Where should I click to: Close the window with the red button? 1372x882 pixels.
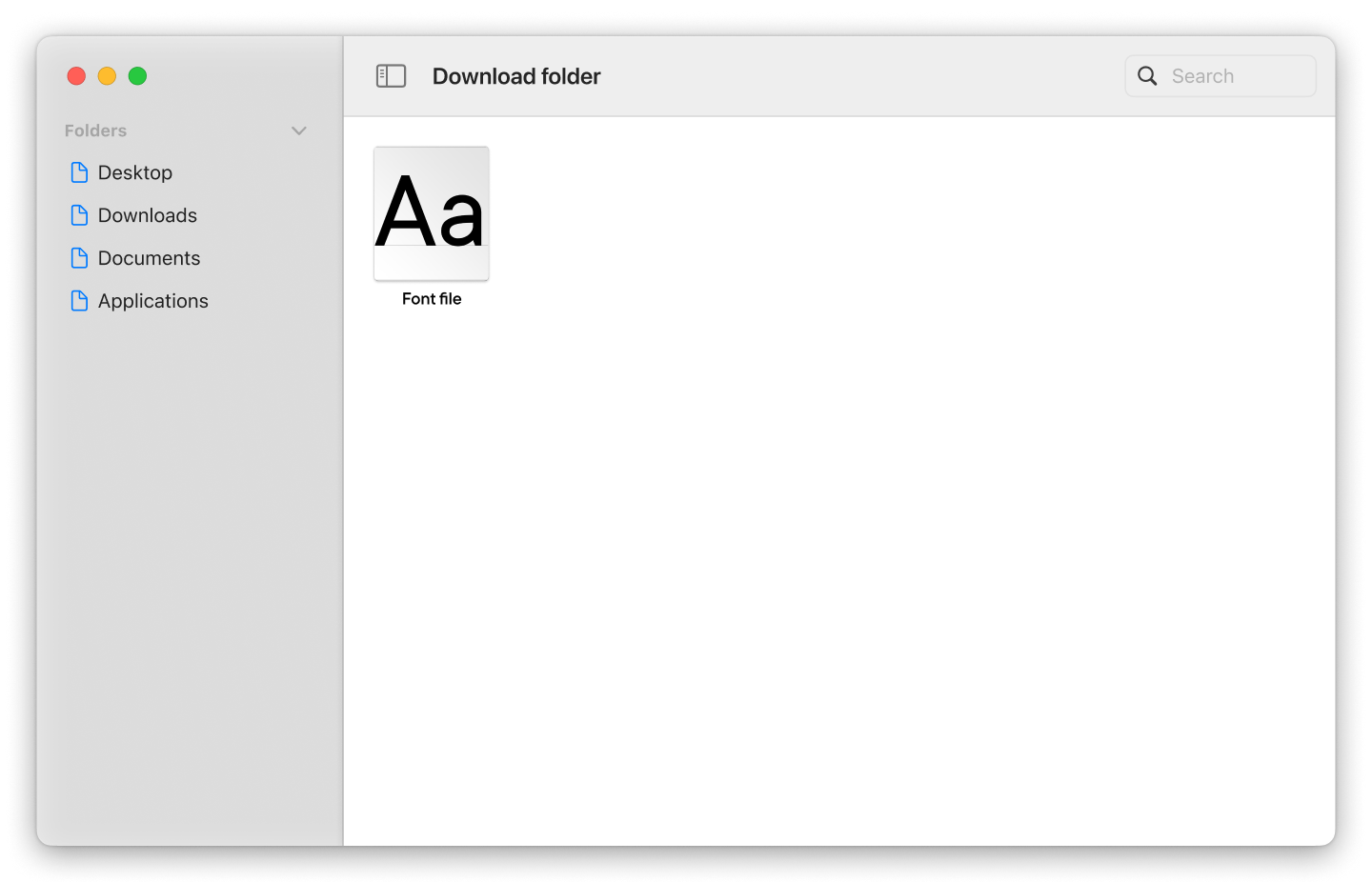point(76,76)
